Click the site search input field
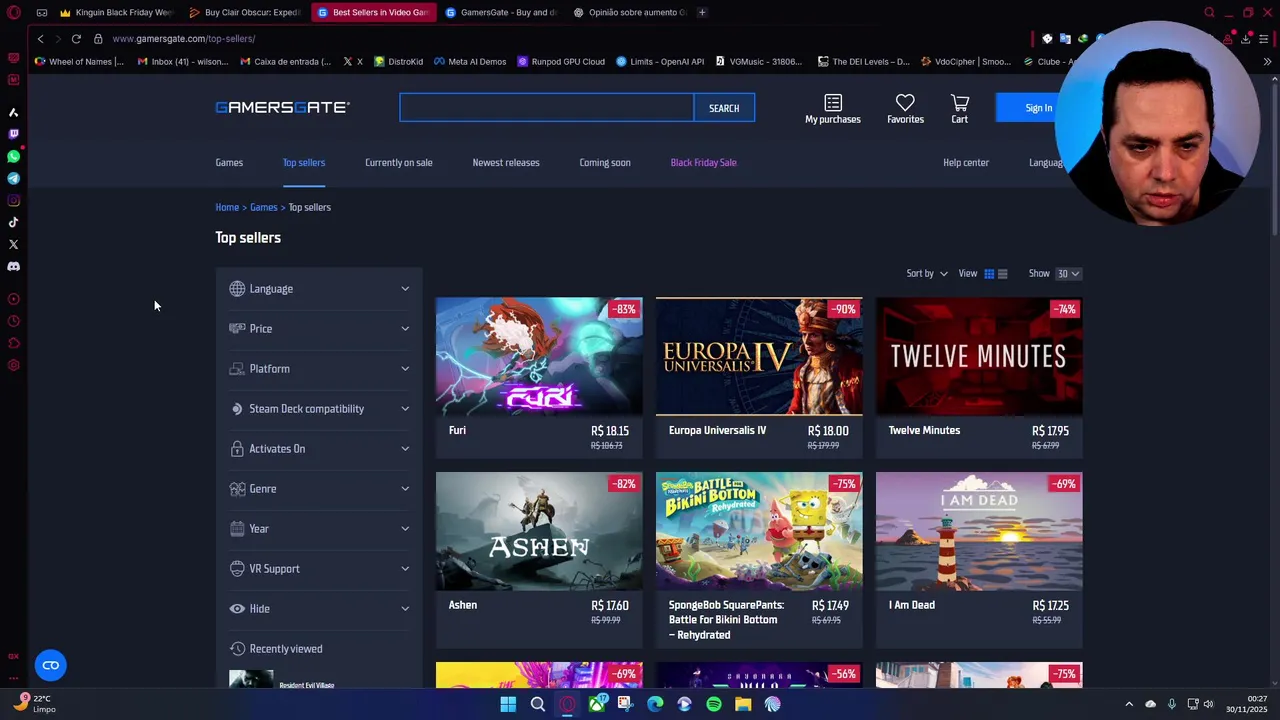This screenshot has width=1280, height=720. (x=546, y=108)
